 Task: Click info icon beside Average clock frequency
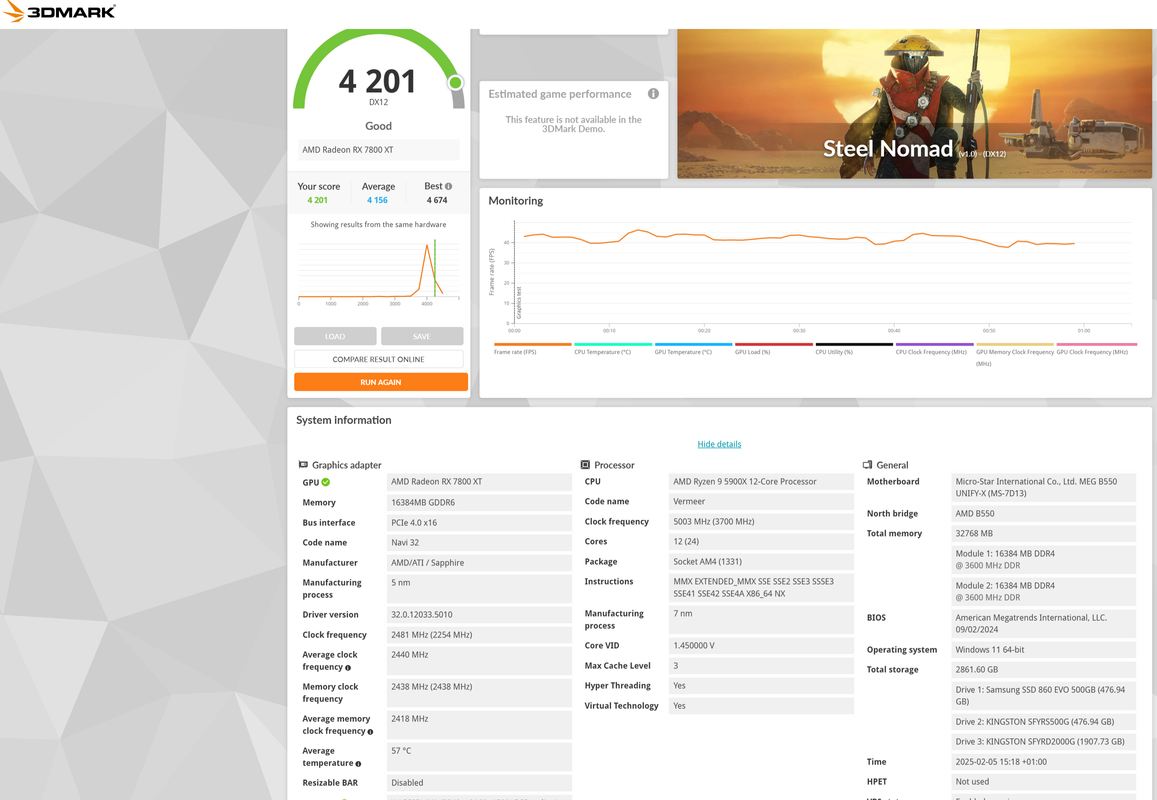pyautogui.click(x=348, y=668)
